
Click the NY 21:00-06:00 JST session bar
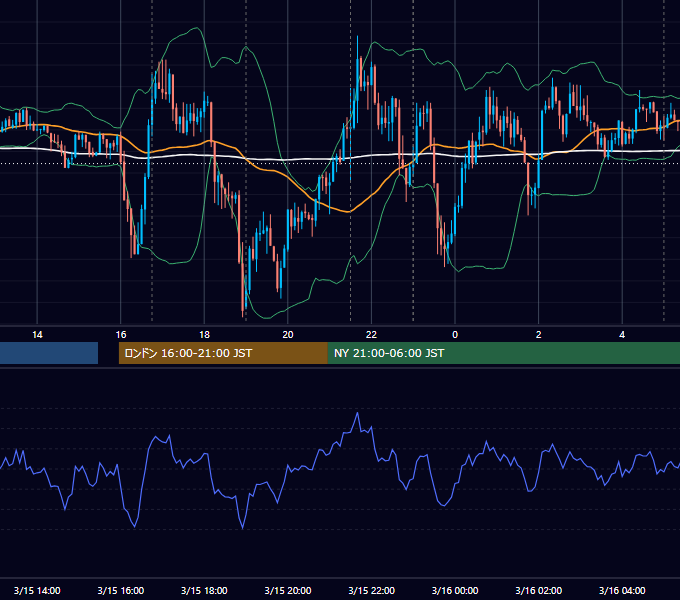coord(503,353)
